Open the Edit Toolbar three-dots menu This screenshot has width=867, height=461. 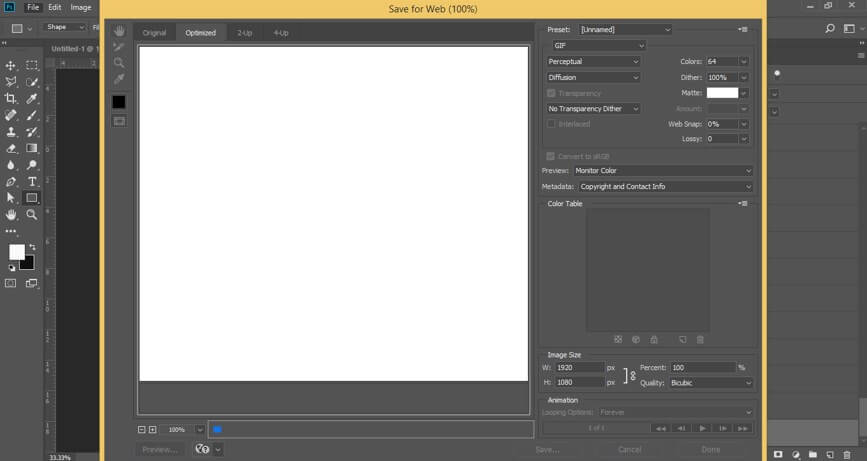[x=11, y=231]
